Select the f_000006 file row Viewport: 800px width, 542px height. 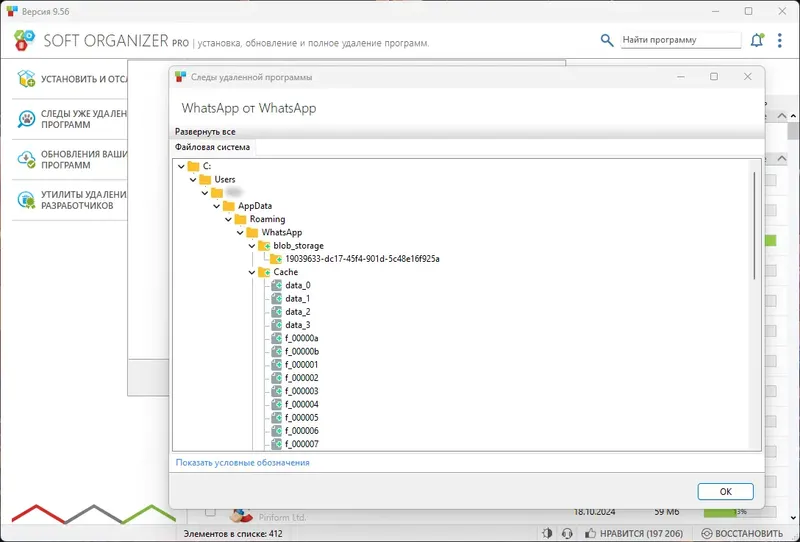(x=294, y=431)
